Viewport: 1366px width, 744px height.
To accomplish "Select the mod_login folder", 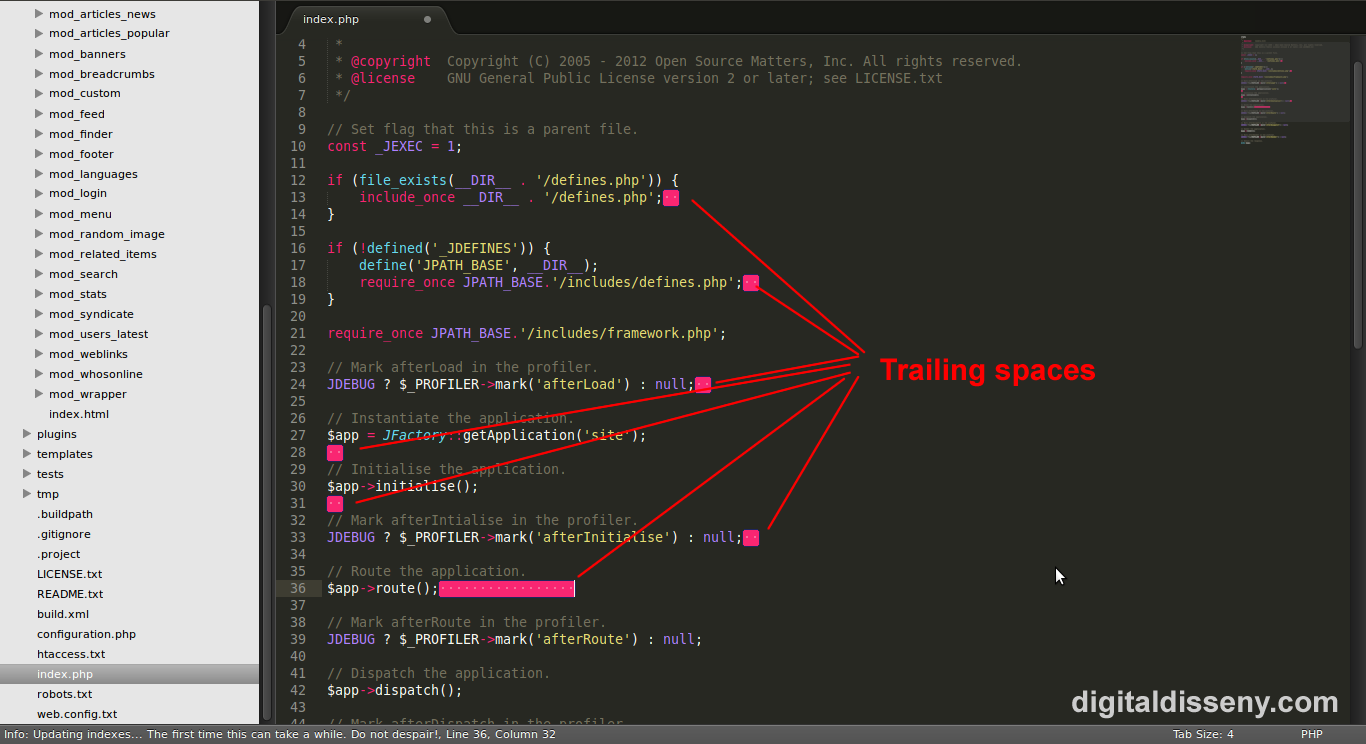I will click(78, 194).
